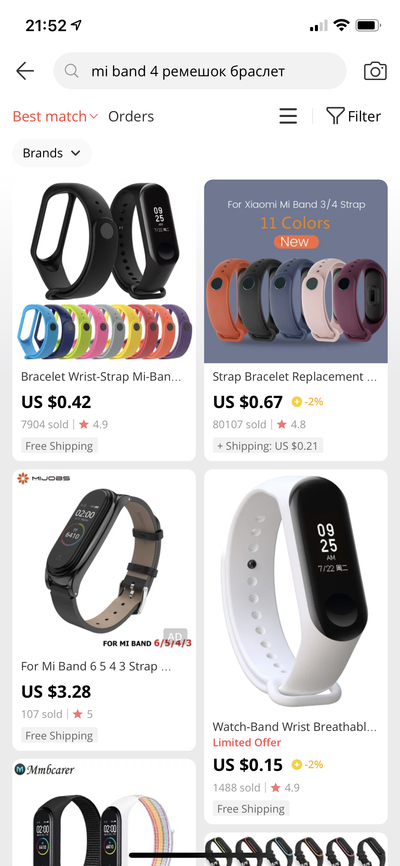The height and width of the screenshot is (866, 400).
Task: Tap the magnifier search icon
Action: coord(71,71)
